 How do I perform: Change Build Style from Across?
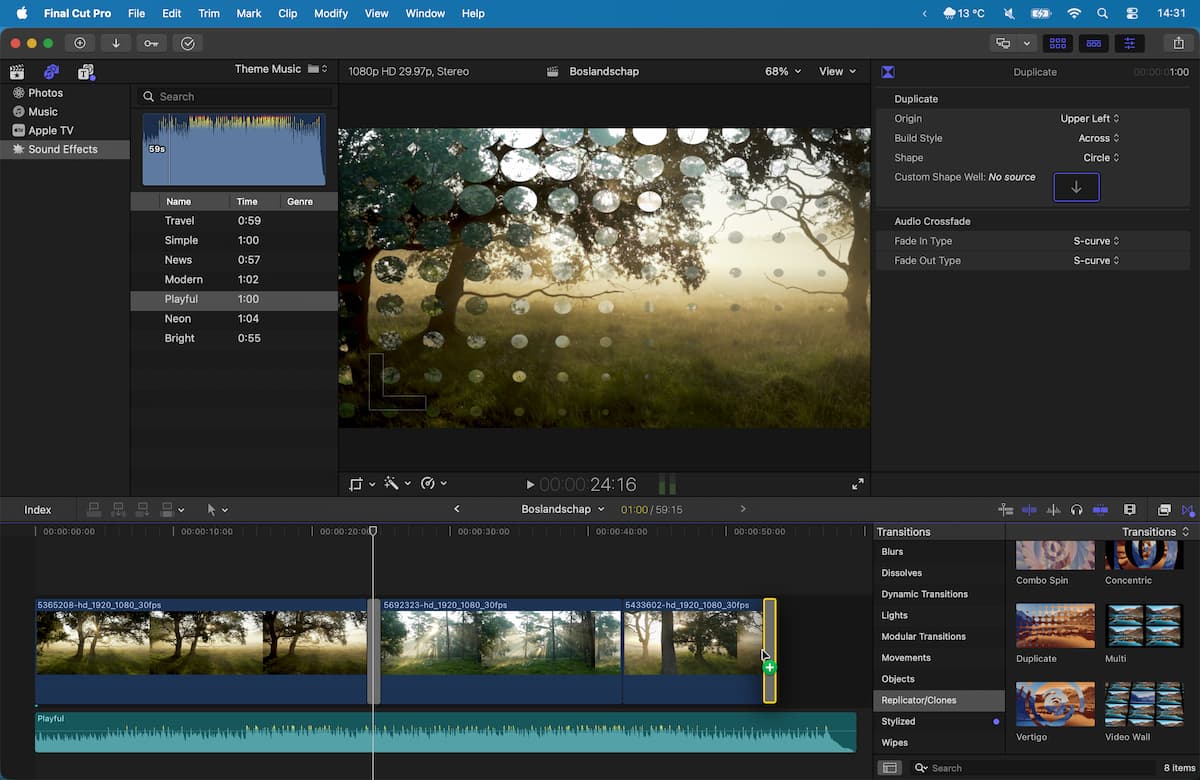pyautogui.click(x=1098, y=138)
